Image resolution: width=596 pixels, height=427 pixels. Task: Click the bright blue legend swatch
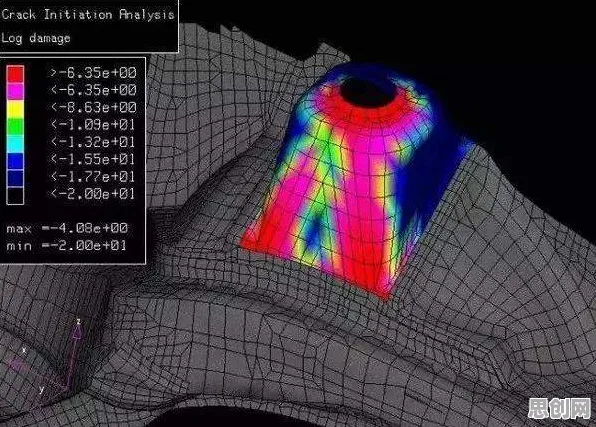[x=15, y=161]
